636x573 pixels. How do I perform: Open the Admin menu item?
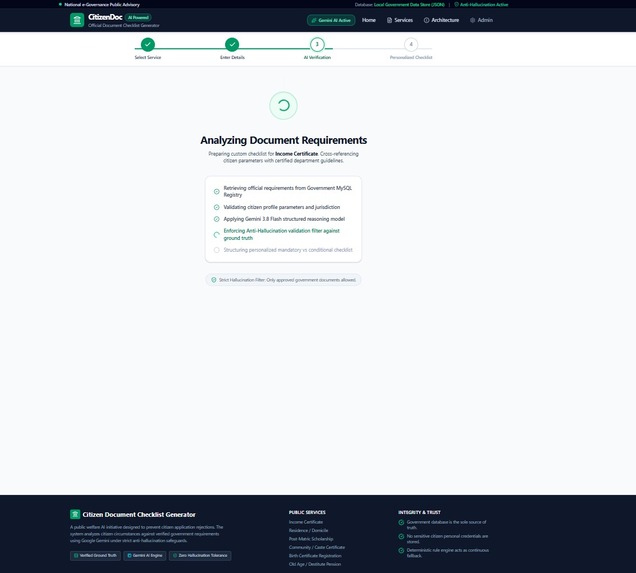pos(481,20)
